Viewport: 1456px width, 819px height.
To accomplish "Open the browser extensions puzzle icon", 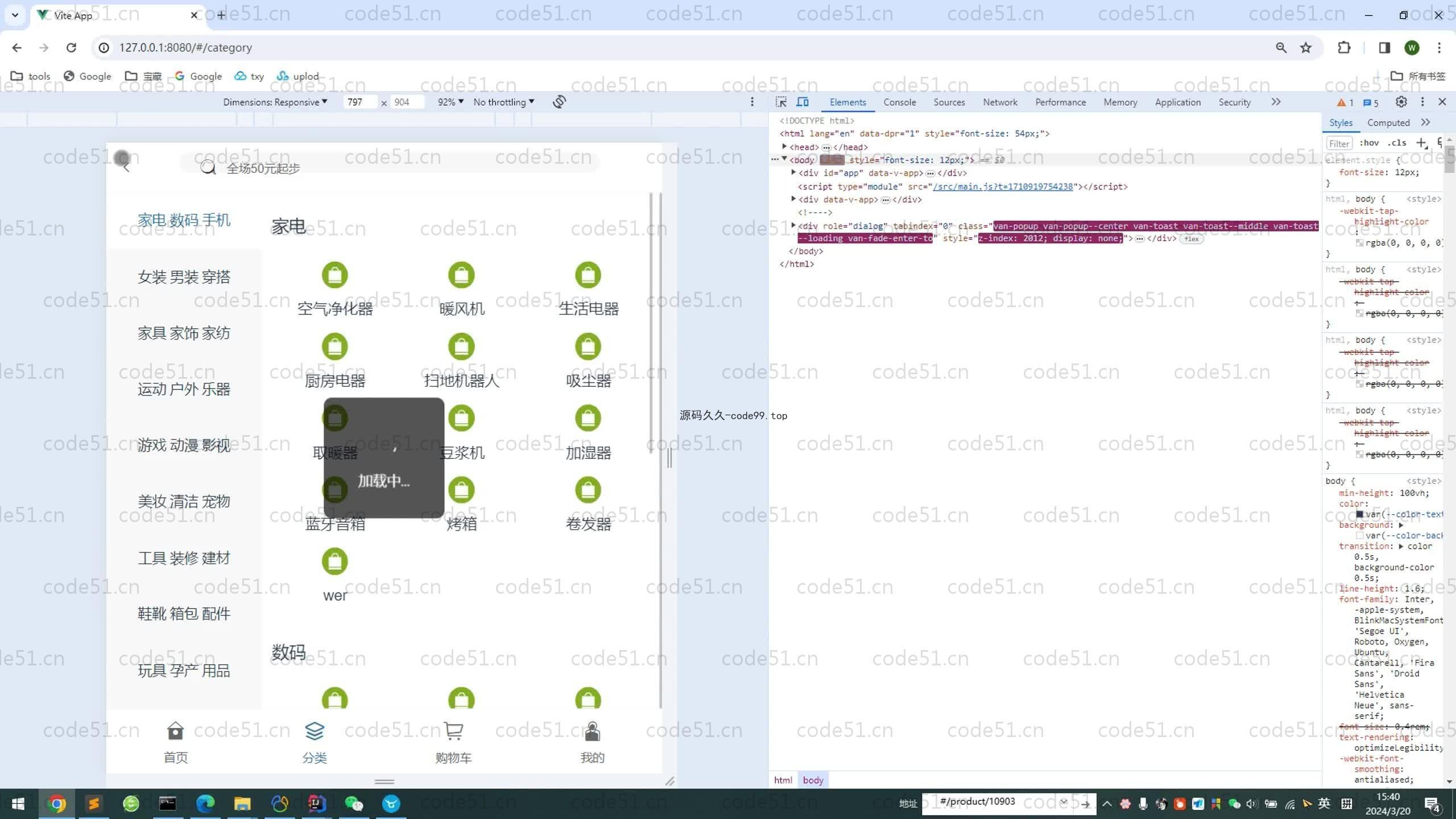I will (1344, 48).
